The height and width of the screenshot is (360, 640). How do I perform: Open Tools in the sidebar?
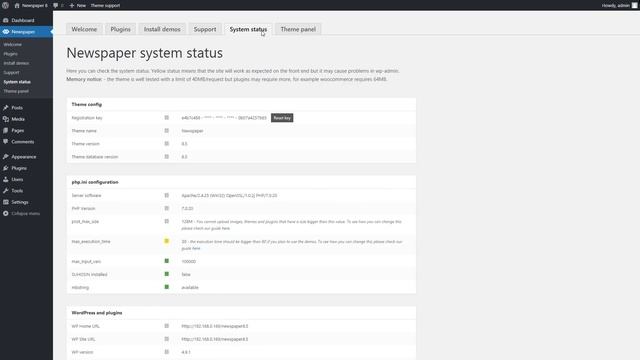point(17,191)
